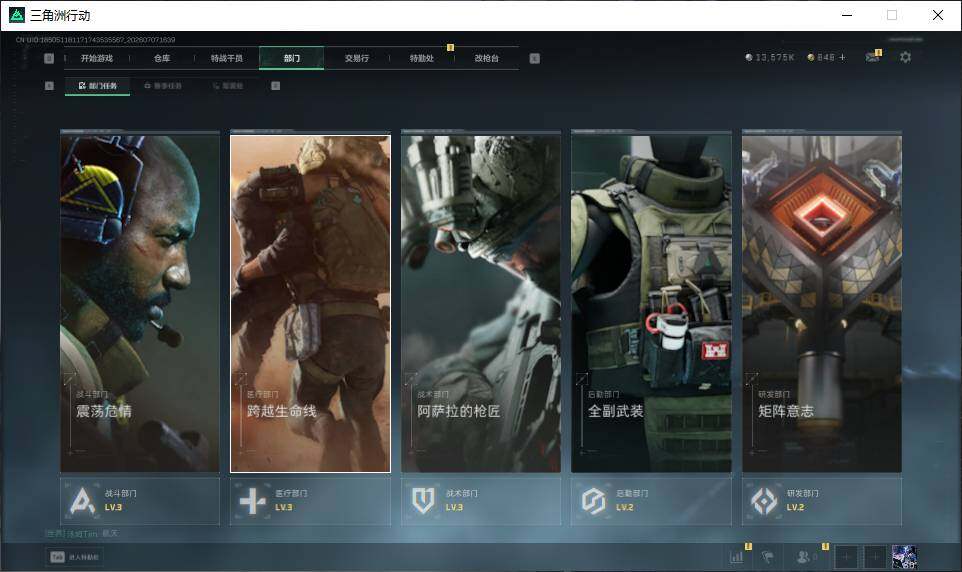The width and height of the screenshot is (962, 572).
Task: Open the 跨越生命线 medical department card
Action: 310,304
